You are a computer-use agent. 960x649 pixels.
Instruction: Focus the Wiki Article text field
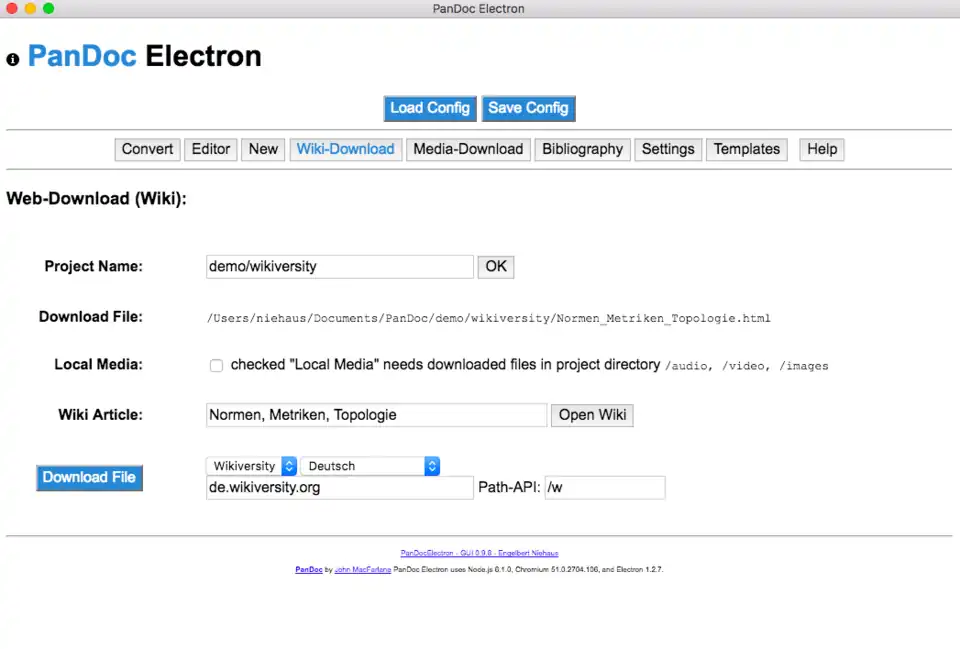(x=376, y=415)
